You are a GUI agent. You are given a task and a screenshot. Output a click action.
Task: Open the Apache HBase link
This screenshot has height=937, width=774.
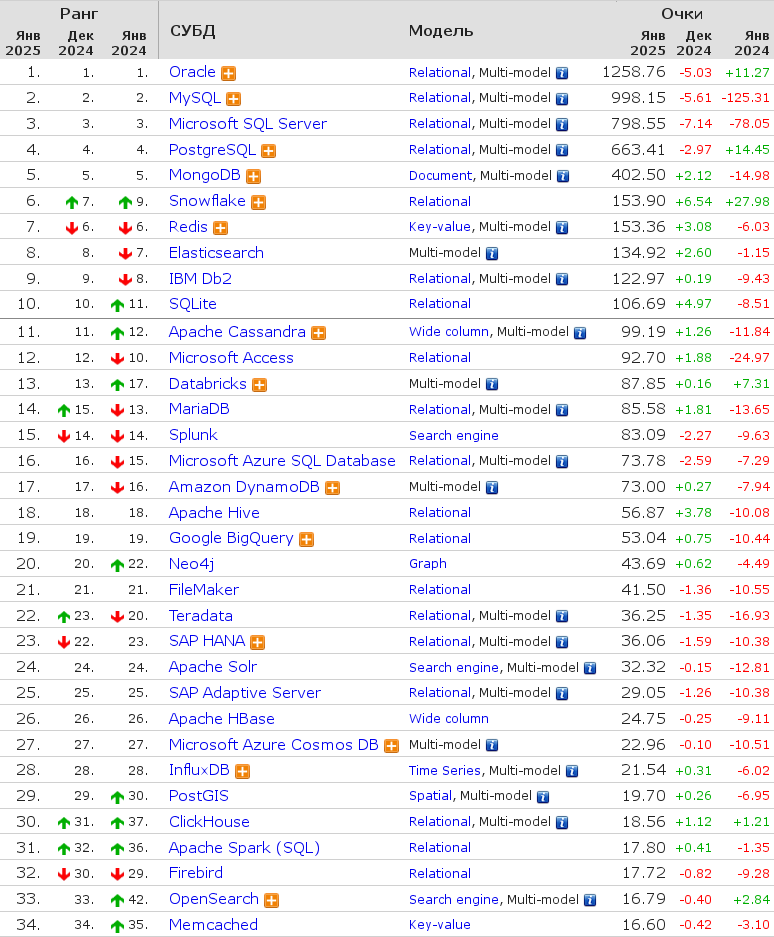(x=222, y=719)
